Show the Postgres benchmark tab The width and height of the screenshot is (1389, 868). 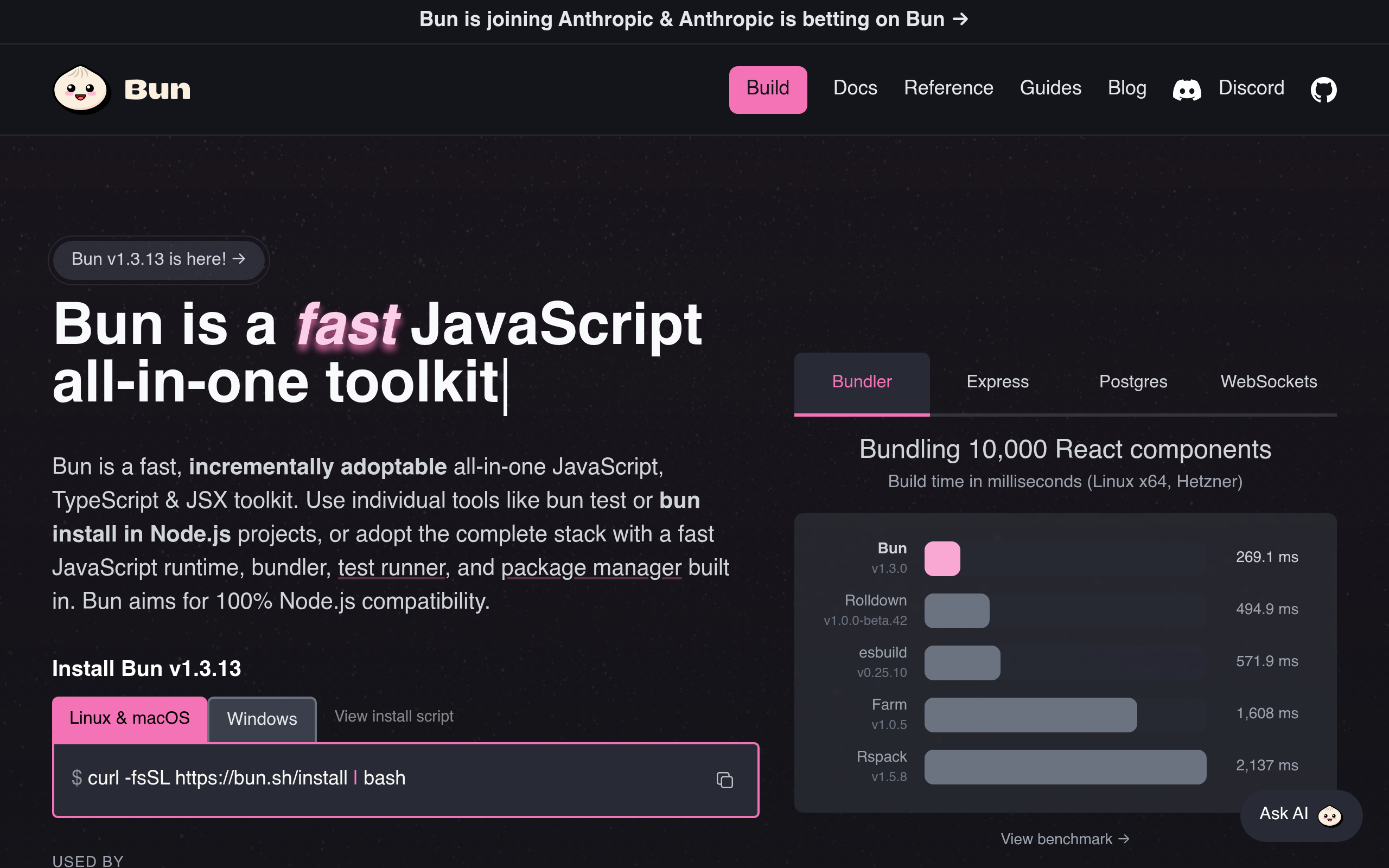point(1133,382)
